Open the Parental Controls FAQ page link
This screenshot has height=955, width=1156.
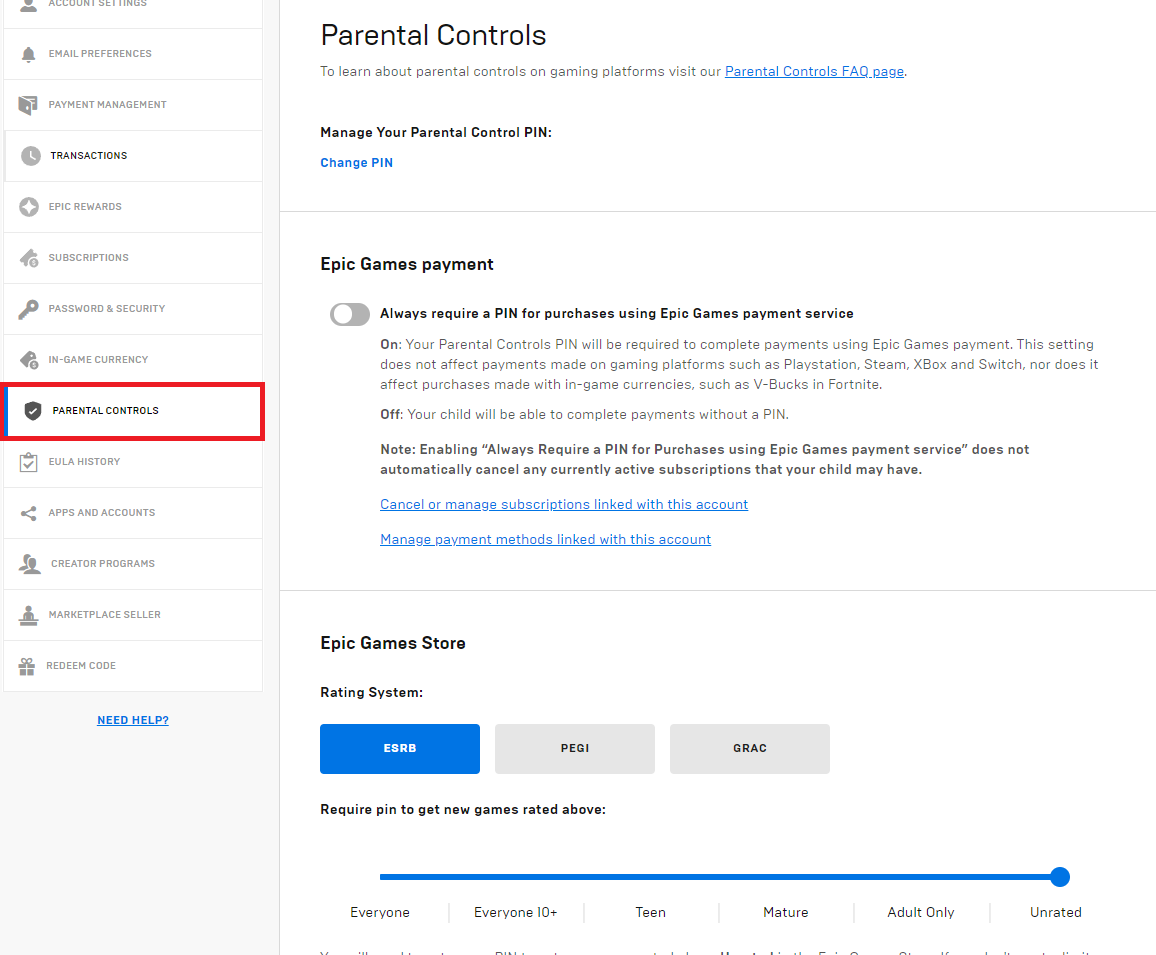click(x=814, y=72)
